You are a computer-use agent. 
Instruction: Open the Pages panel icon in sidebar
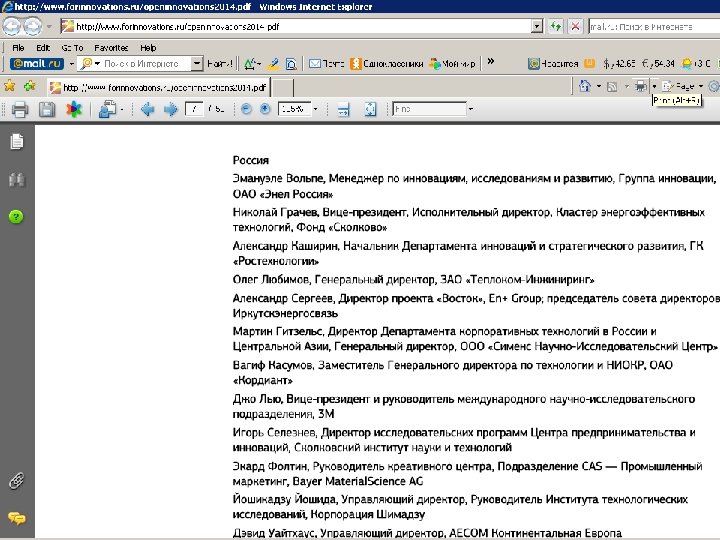pos(17,141)
